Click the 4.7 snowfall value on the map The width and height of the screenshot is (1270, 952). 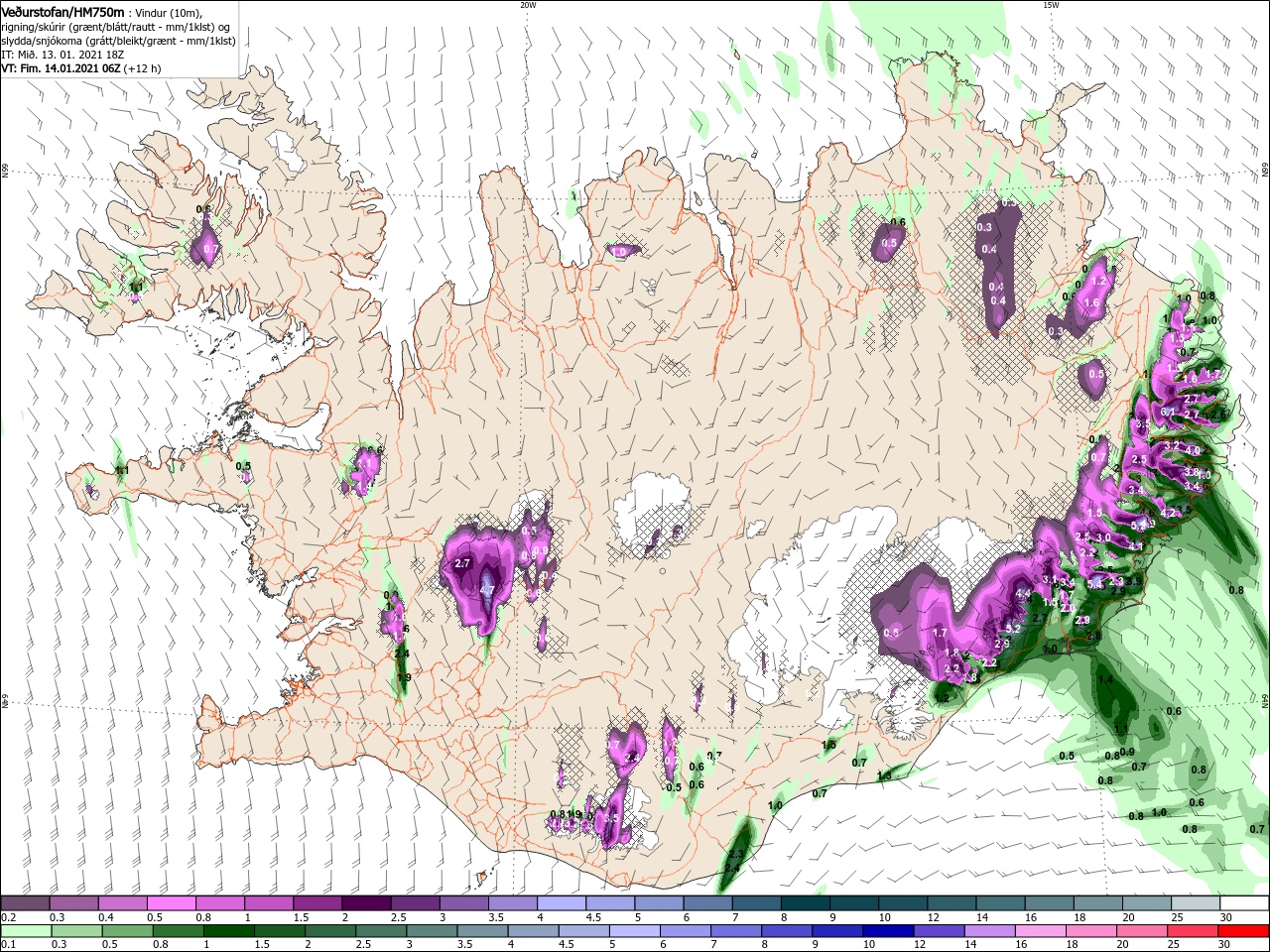486,590
